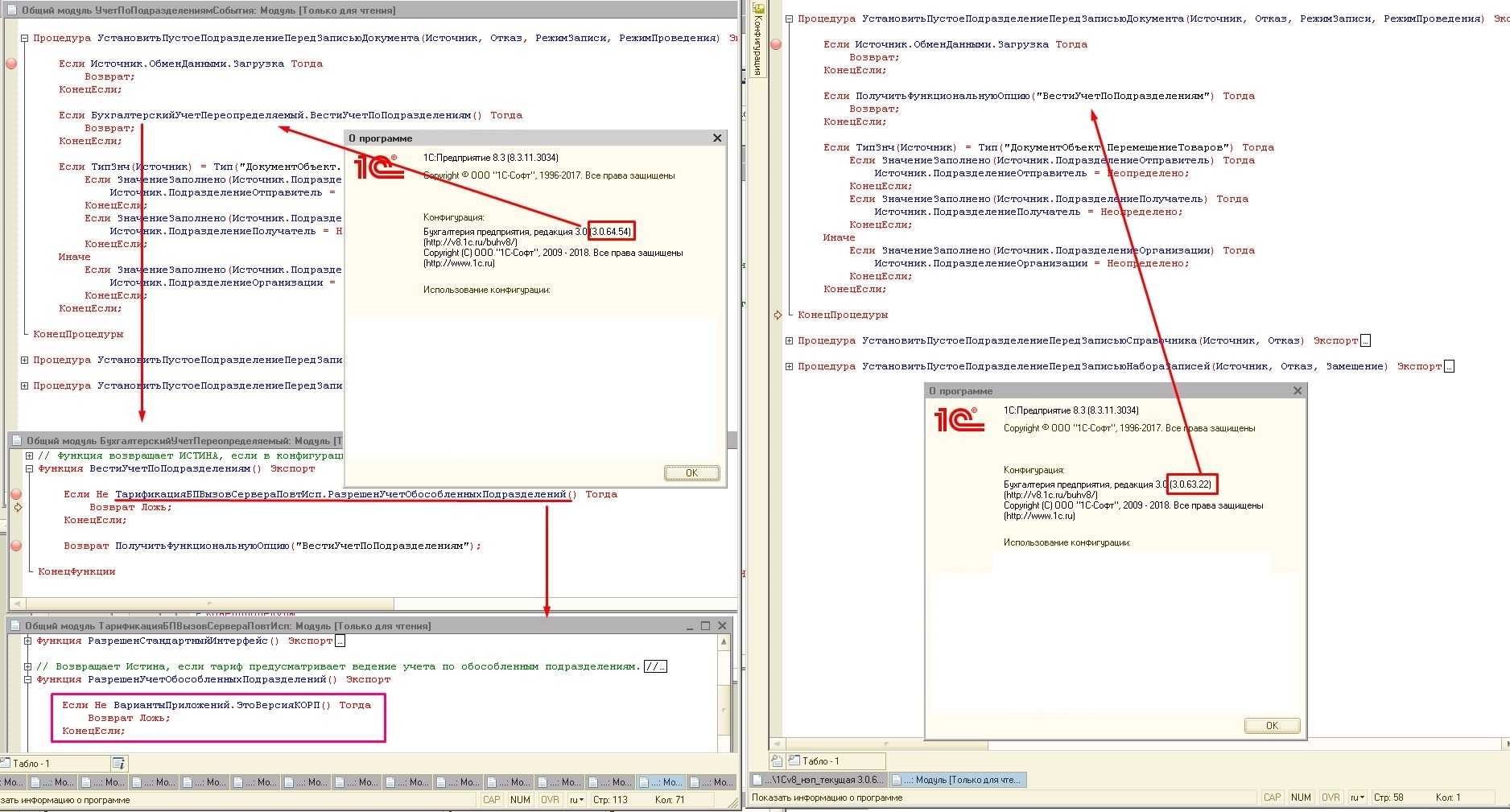Open www.1c.ru link in right dialog
1510x812 pixels.
tap(1040, 516)
